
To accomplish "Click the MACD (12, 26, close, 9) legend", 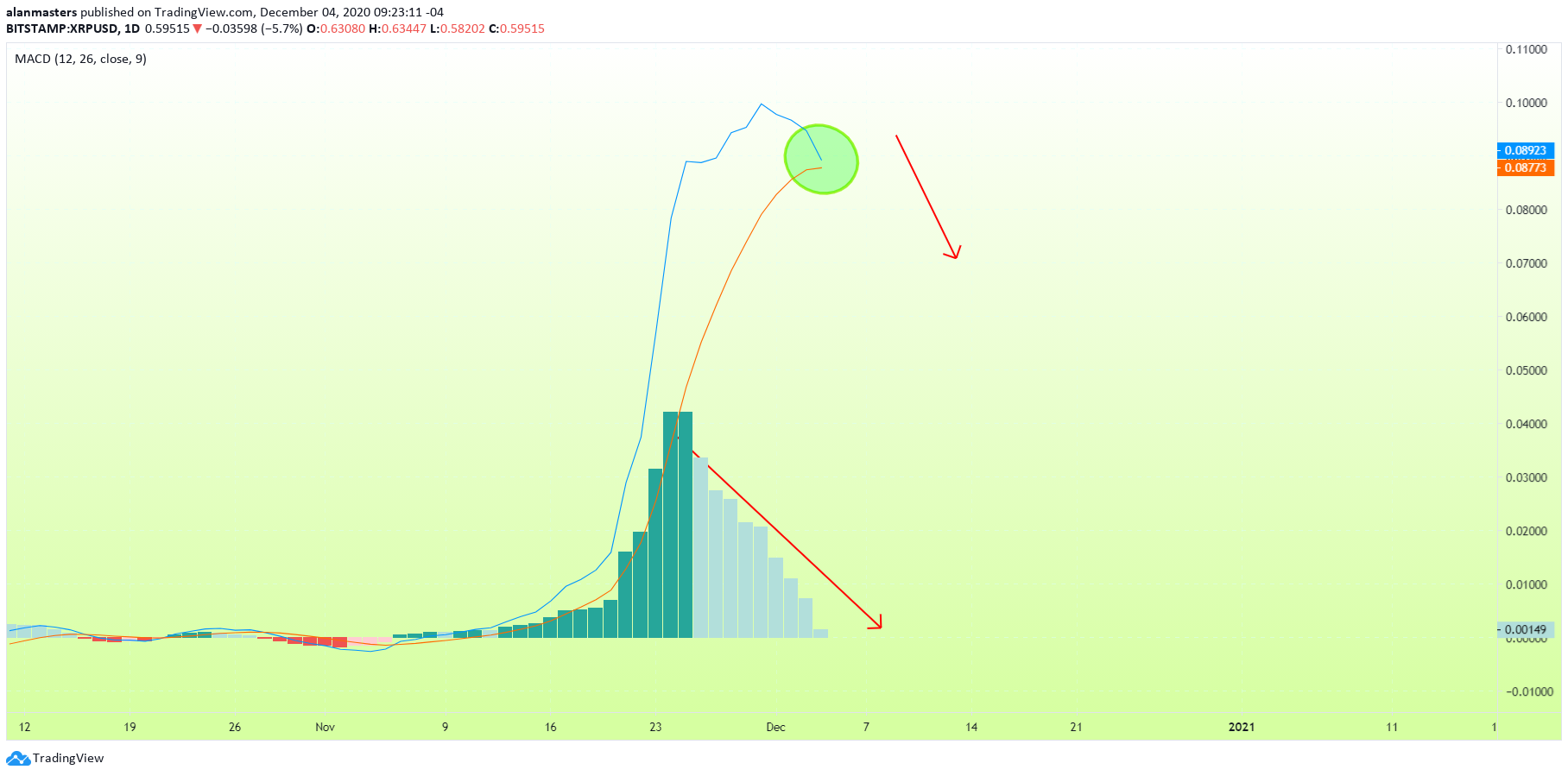I will (x=80, y=59).
